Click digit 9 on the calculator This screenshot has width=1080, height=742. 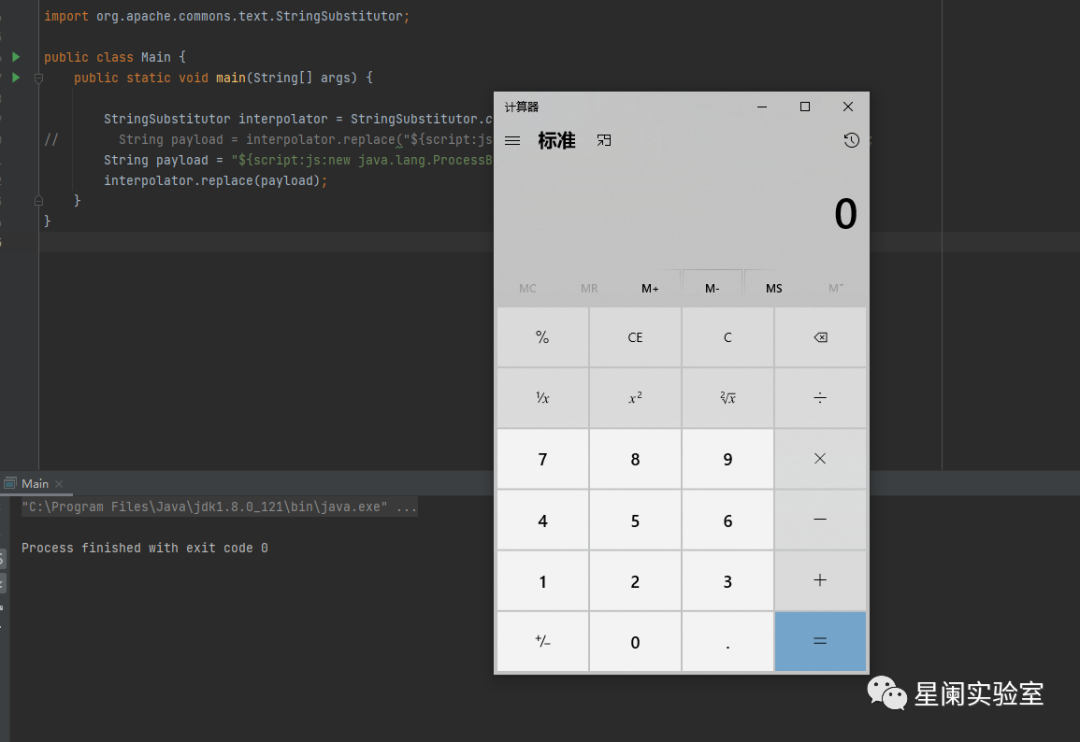(727, 459)
